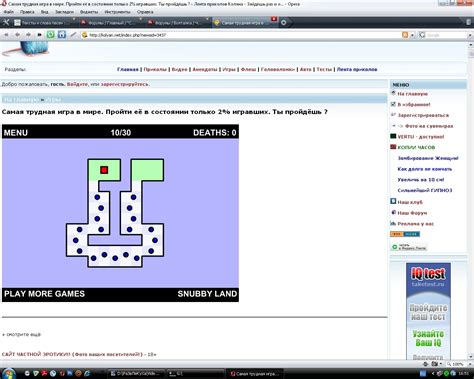Click the 'Наш клуб' sidebar icon

click(393, 201)
